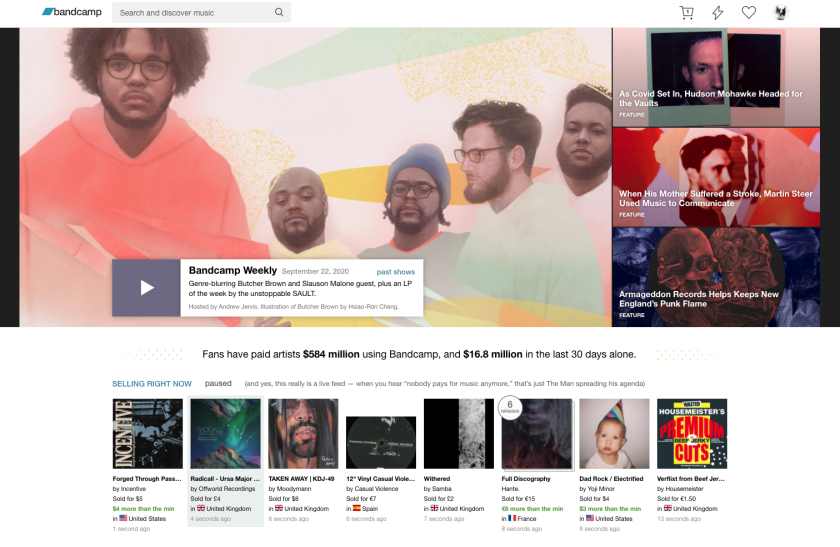Click the $3 more than the min text
Screen dimensions: 840x547
pos(610,508)
